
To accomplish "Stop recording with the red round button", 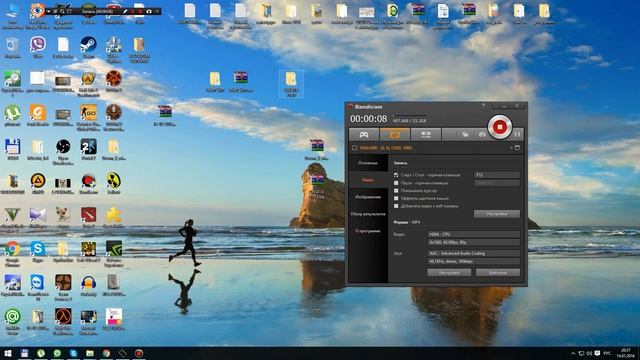I will point(500,127).
